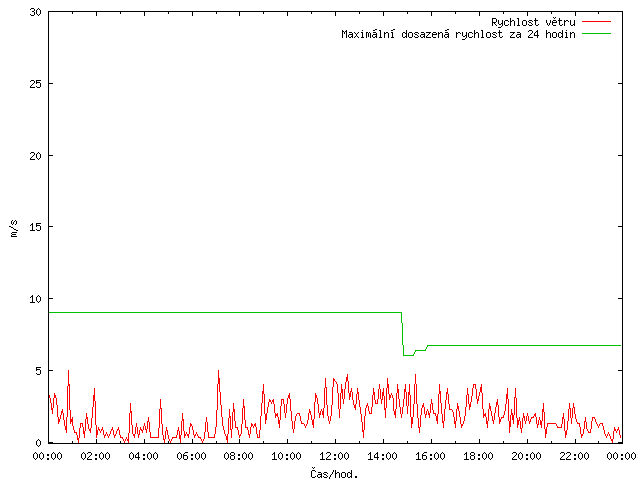
Task: Click the x-axis title 'Čas/hod.'
Action: click(x=334, y=474)
